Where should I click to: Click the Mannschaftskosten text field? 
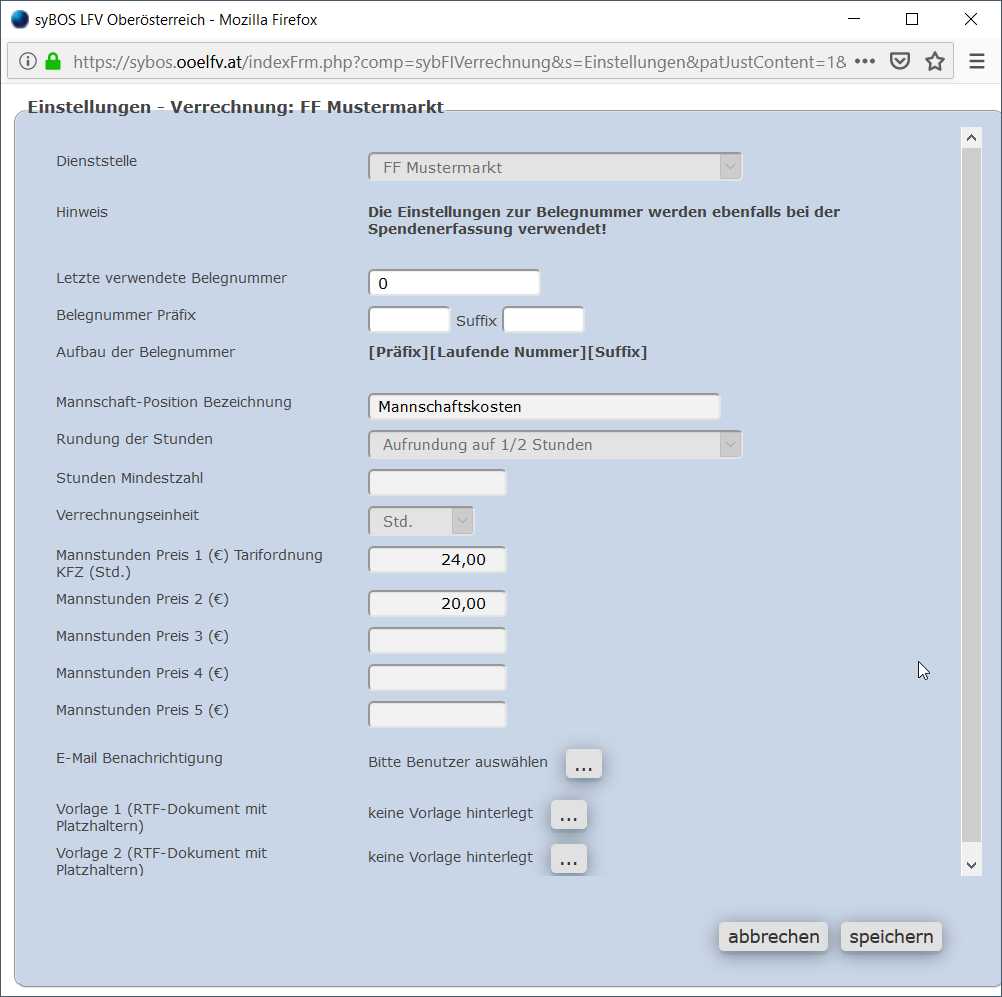pos(544,407)
